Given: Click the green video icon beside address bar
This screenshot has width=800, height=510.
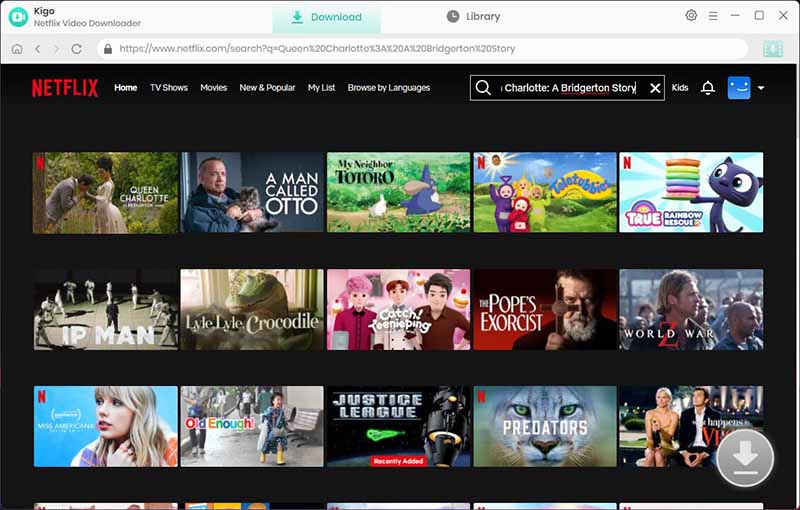Looking at the screenshot, I should point(773,49).
